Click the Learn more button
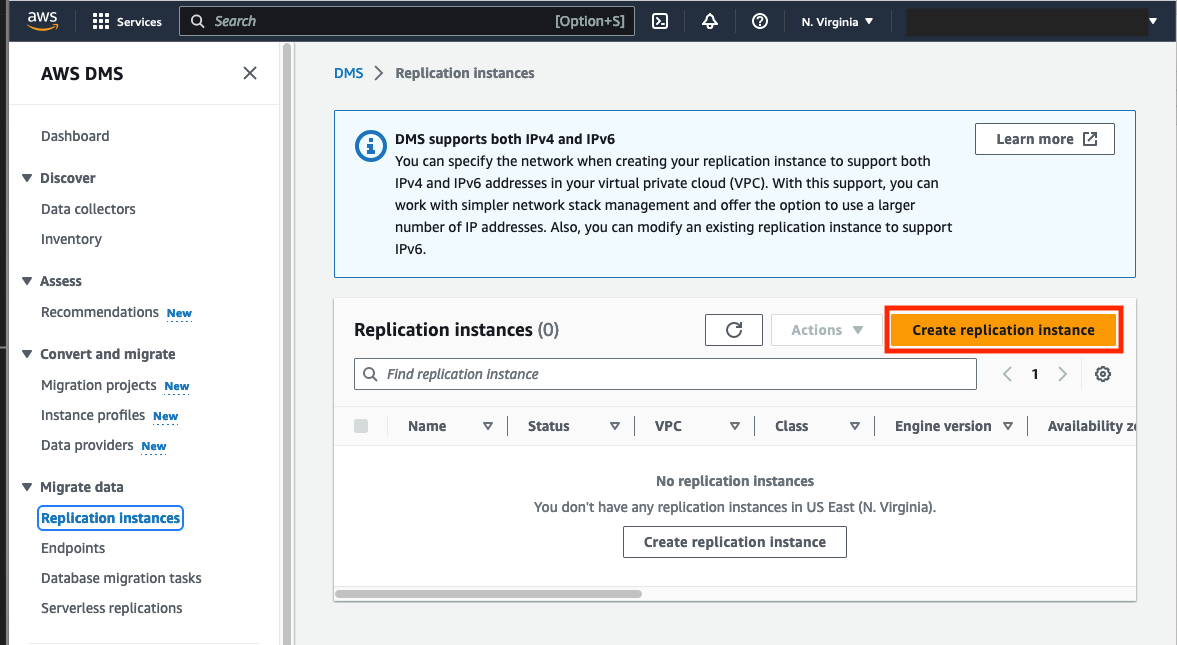Screen dimensions: 1177x645 click(1045, 139)
